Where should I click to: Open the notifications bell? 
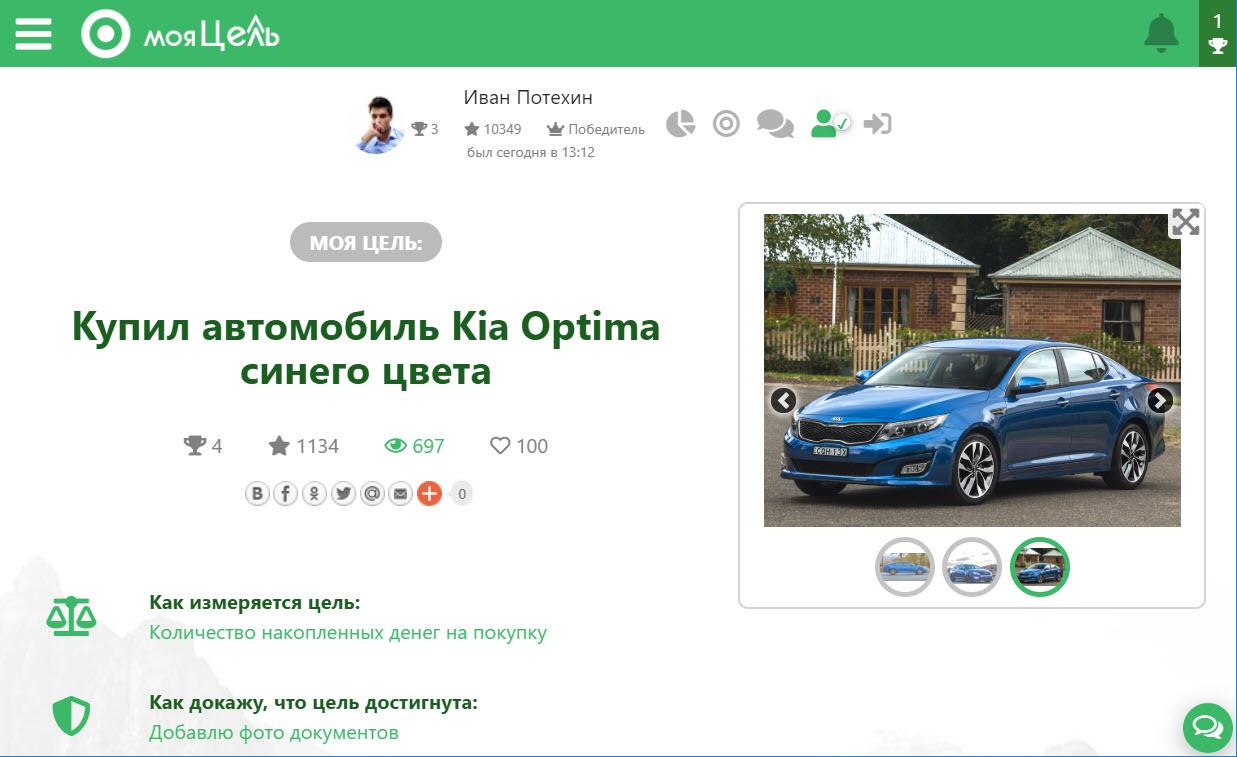pyautogui.click(x=1161, y=34)
